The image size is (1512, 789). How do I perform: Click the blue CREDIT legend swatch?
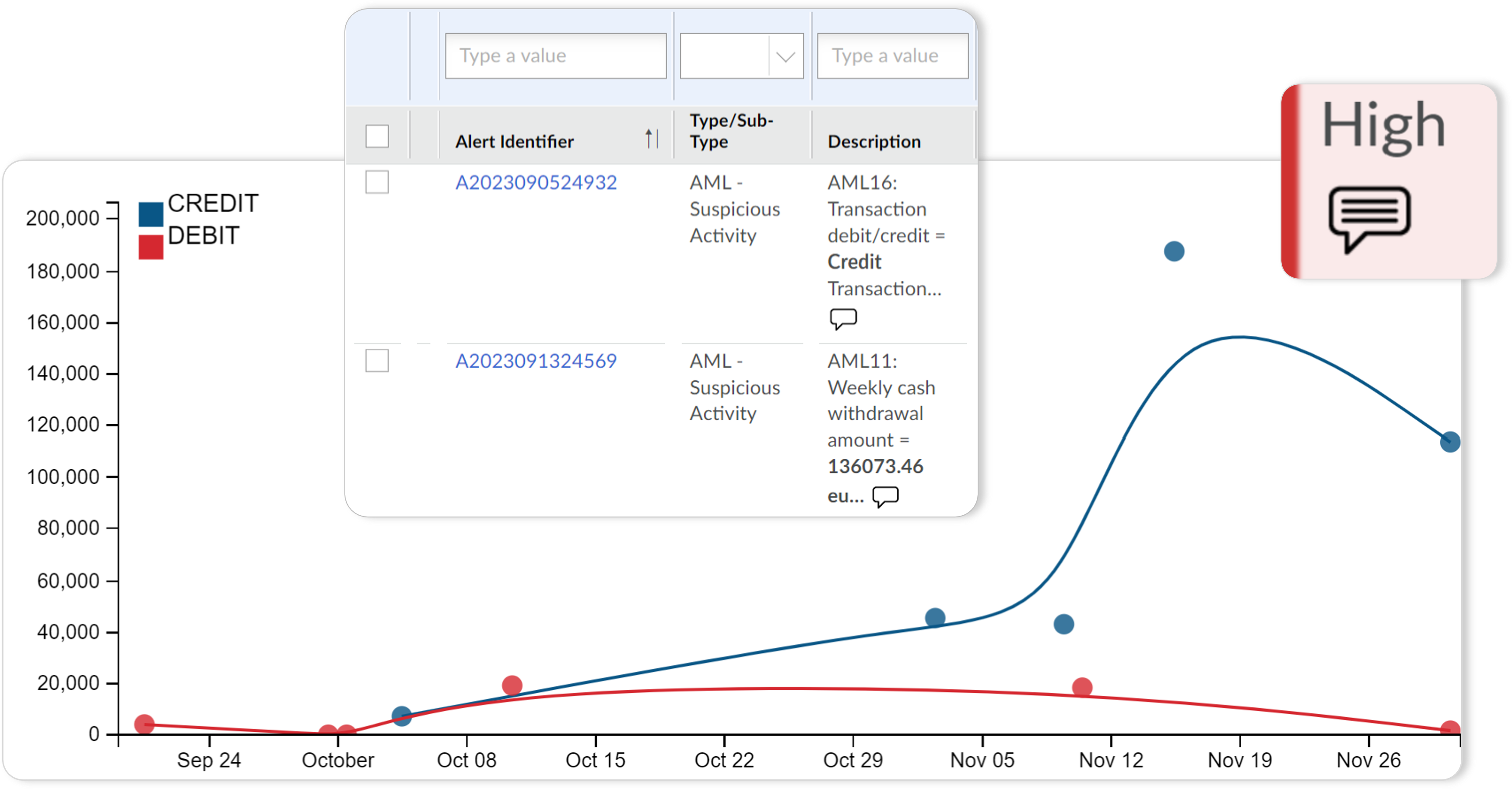(x=151, y=214)
